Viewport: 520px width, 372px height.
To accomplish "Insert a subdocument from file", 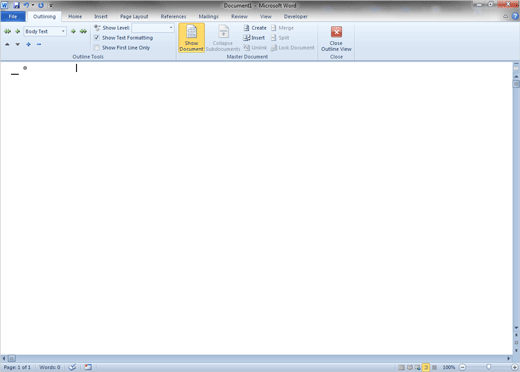I will click(254, 38).
